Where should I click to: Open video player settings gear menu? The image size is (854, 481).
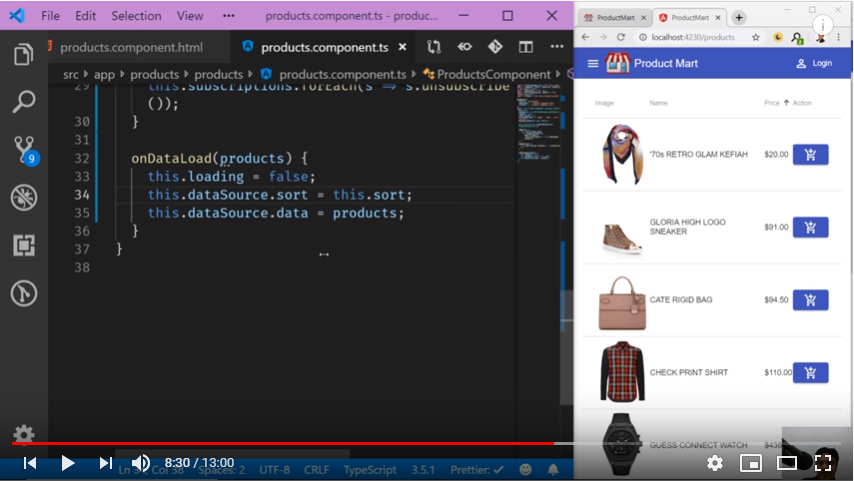pos(714,463)
